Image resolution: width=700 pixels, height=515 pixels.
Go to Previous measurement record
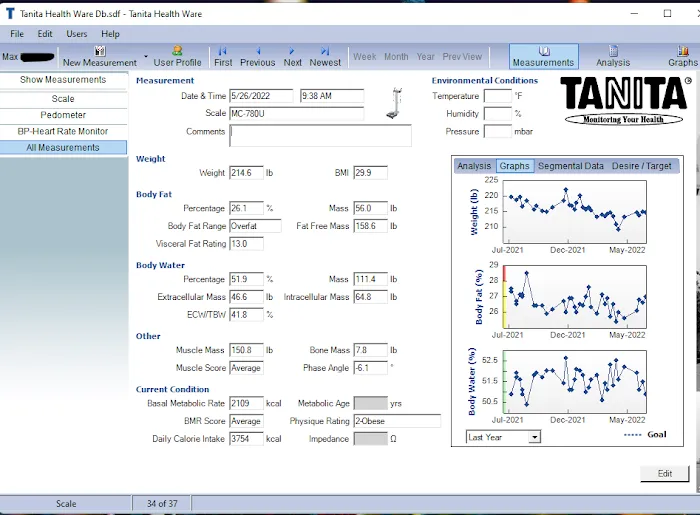257,56
